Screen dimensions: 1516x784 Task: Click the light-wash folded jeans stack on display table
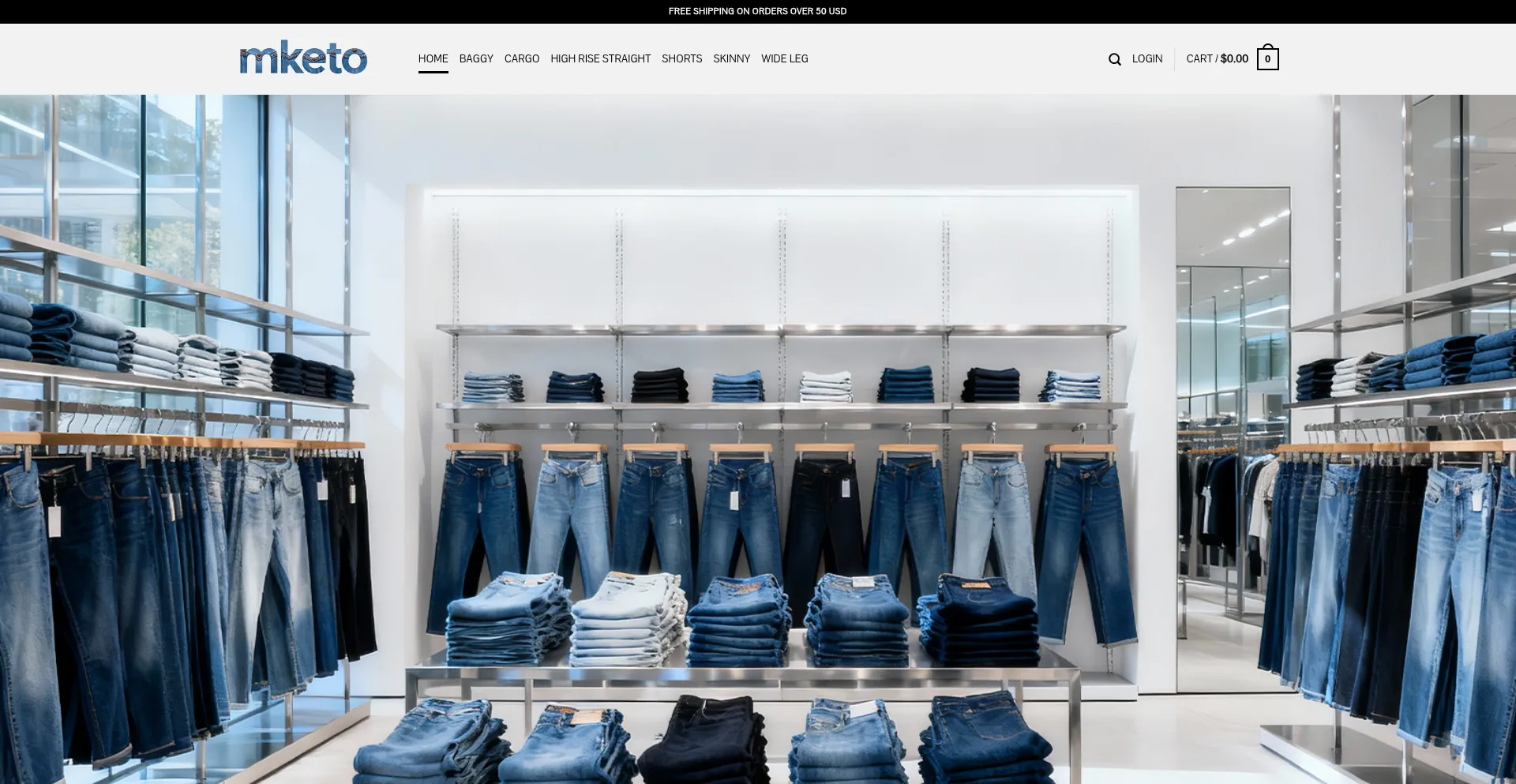click(x=628, y=620)
